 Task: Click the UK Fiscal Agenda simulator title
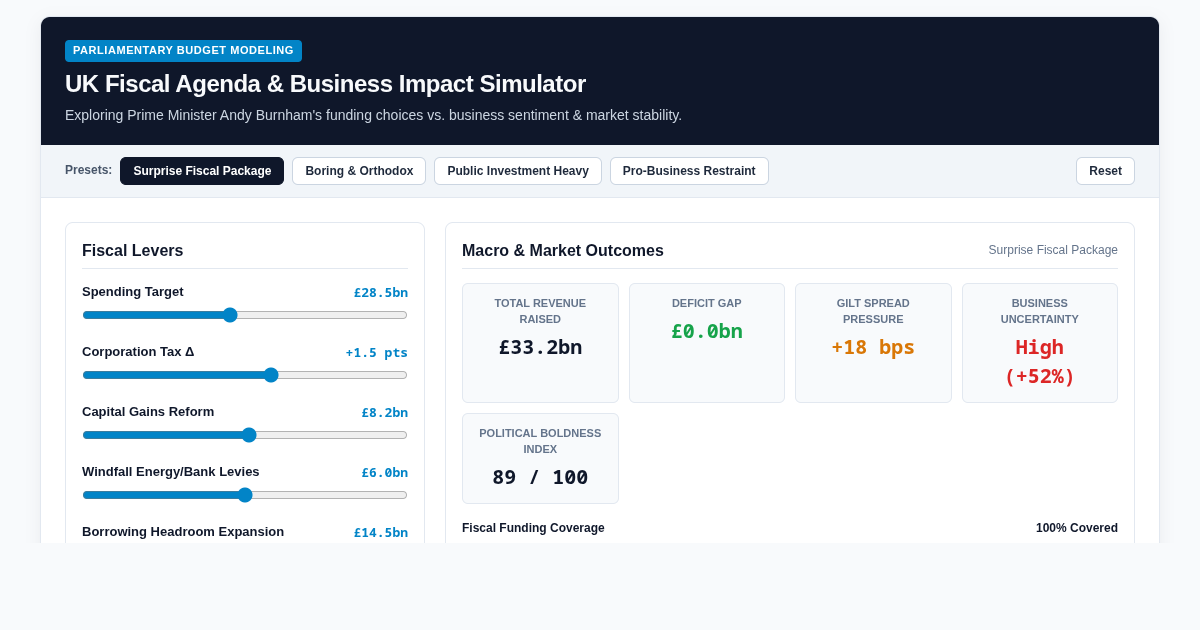(x=325, y=84)
